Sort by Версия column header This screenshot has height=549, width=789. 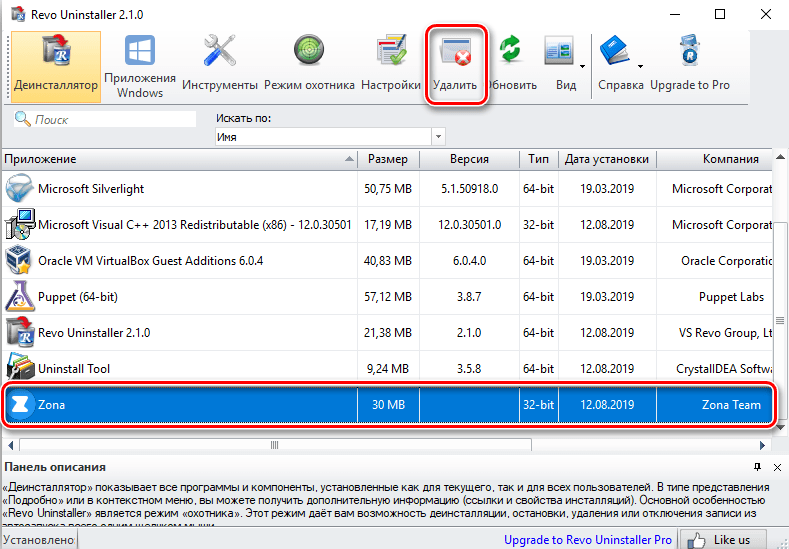pos(469,159)
